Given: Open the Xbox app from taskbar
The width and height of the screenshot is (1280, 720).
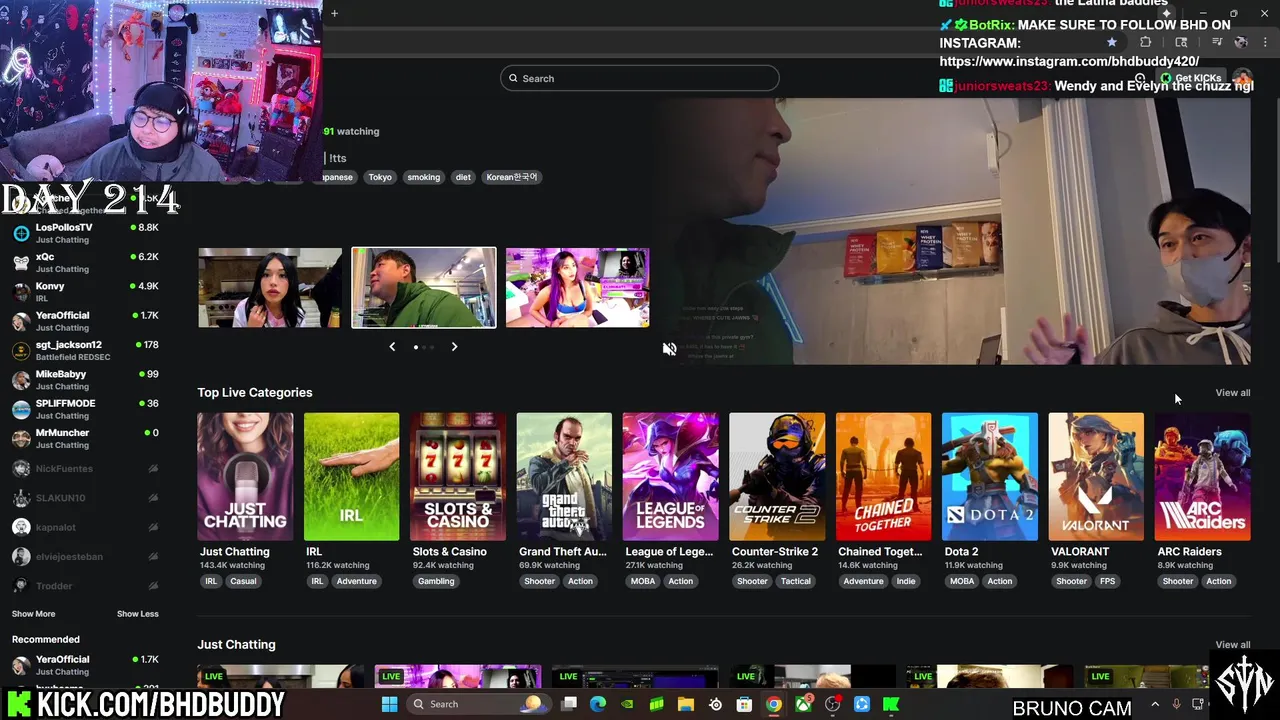Looking at the screenshot, I should pyautogui.click(x=803, y=704).
